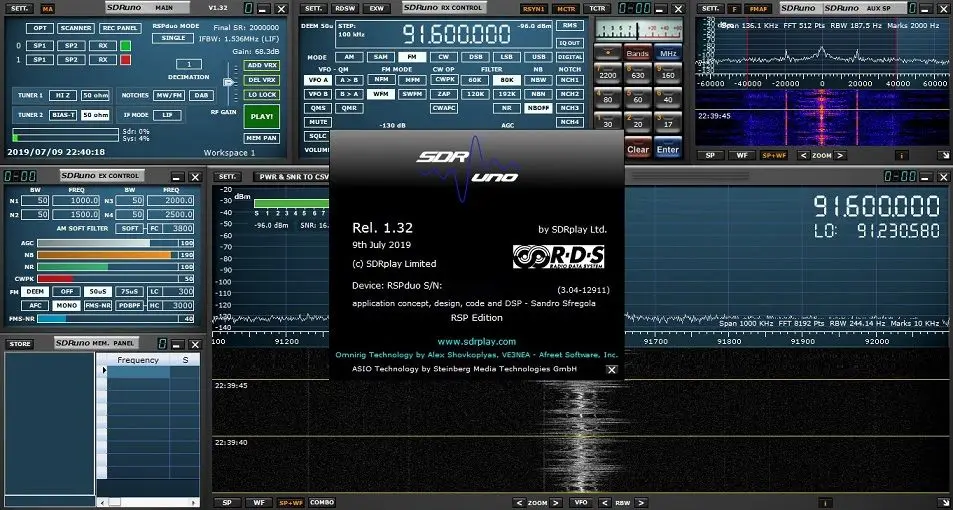This screenshot has width=953, height=510.
Task: Switch the FM audio to MONO
Action: (x=67, y=305)
